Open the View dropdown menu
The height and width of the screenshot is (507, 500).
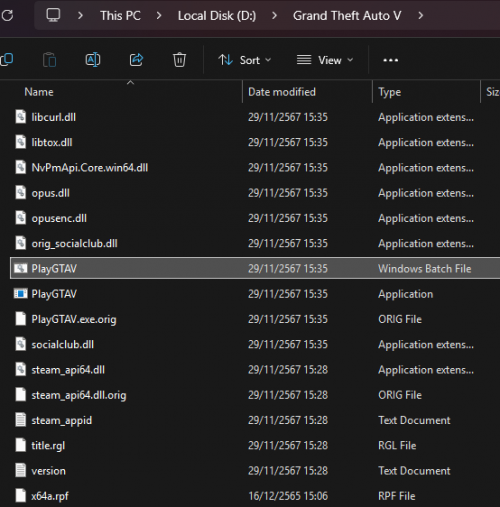tap(325, 60)
